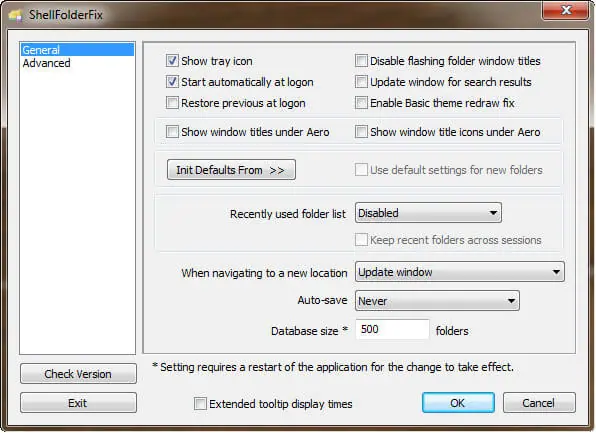Viewport: 596px width, 433px height.
Task: Enable Restore previous at logon
Action: click(x=172, y=102)
